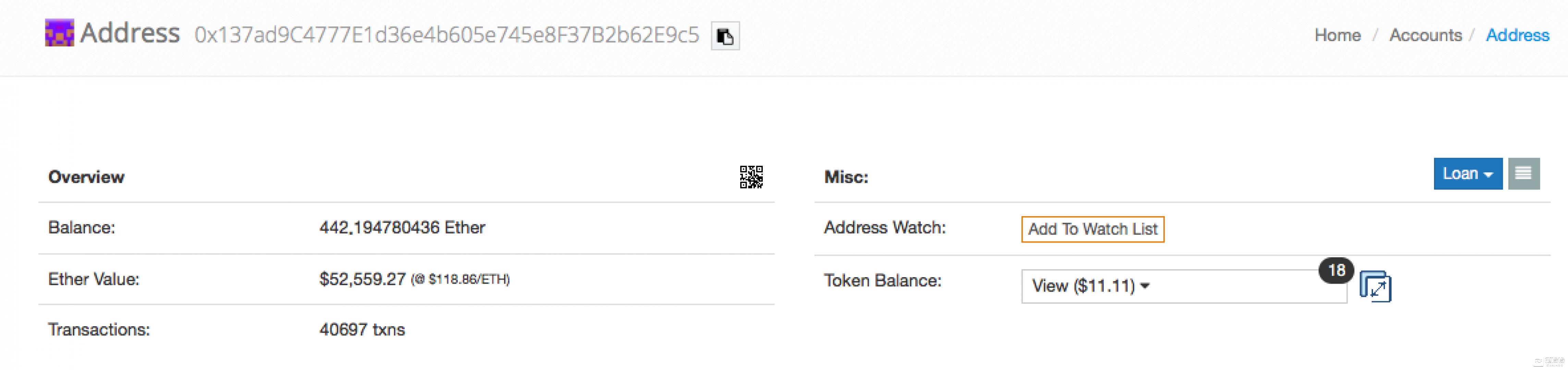Viewport: 1568px width, 370px height.
Task: Open the Accounts breadcrumb link
Action: click(1425, 35)
